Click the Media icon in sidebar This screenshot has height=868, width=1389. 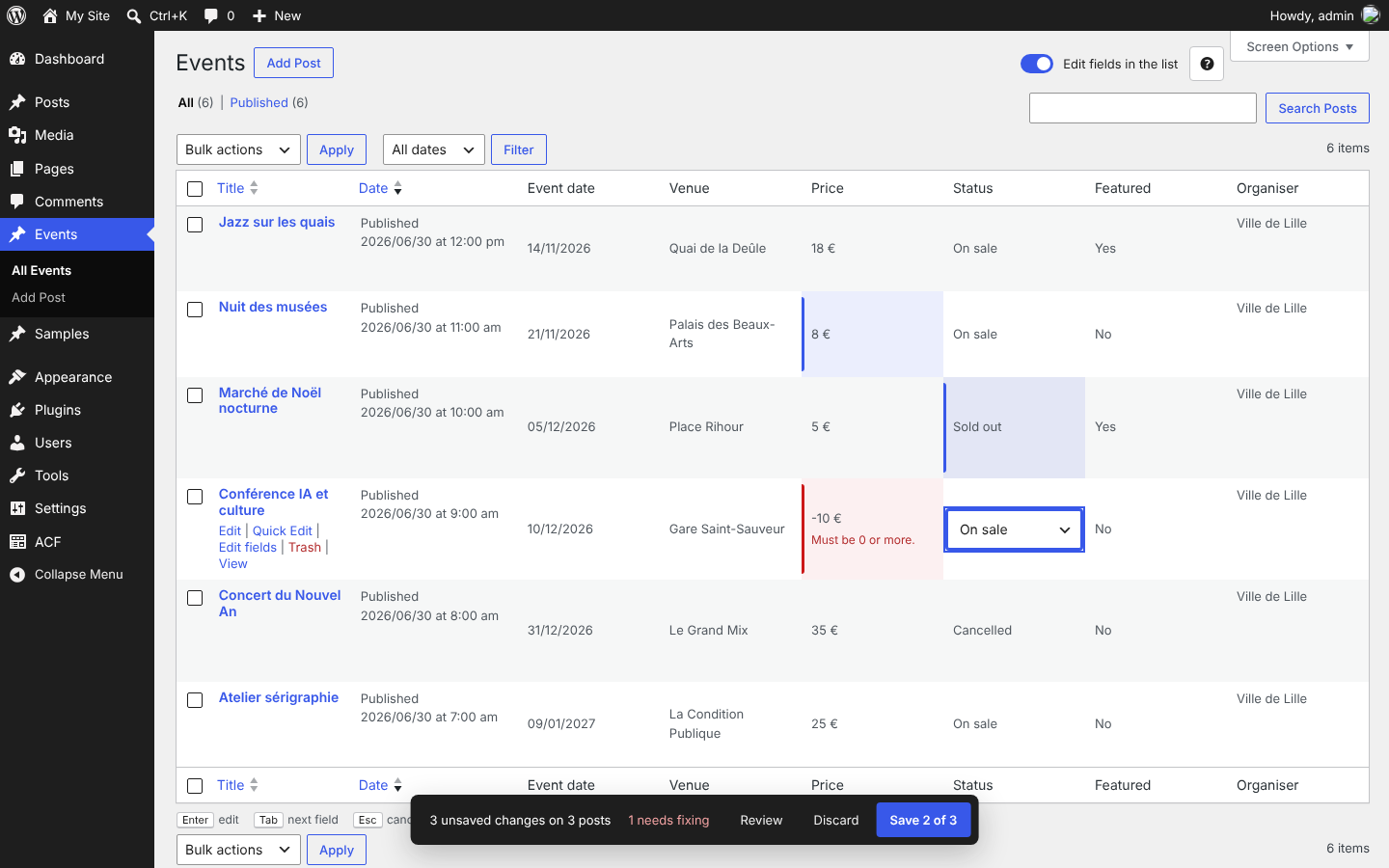[17, 135]
